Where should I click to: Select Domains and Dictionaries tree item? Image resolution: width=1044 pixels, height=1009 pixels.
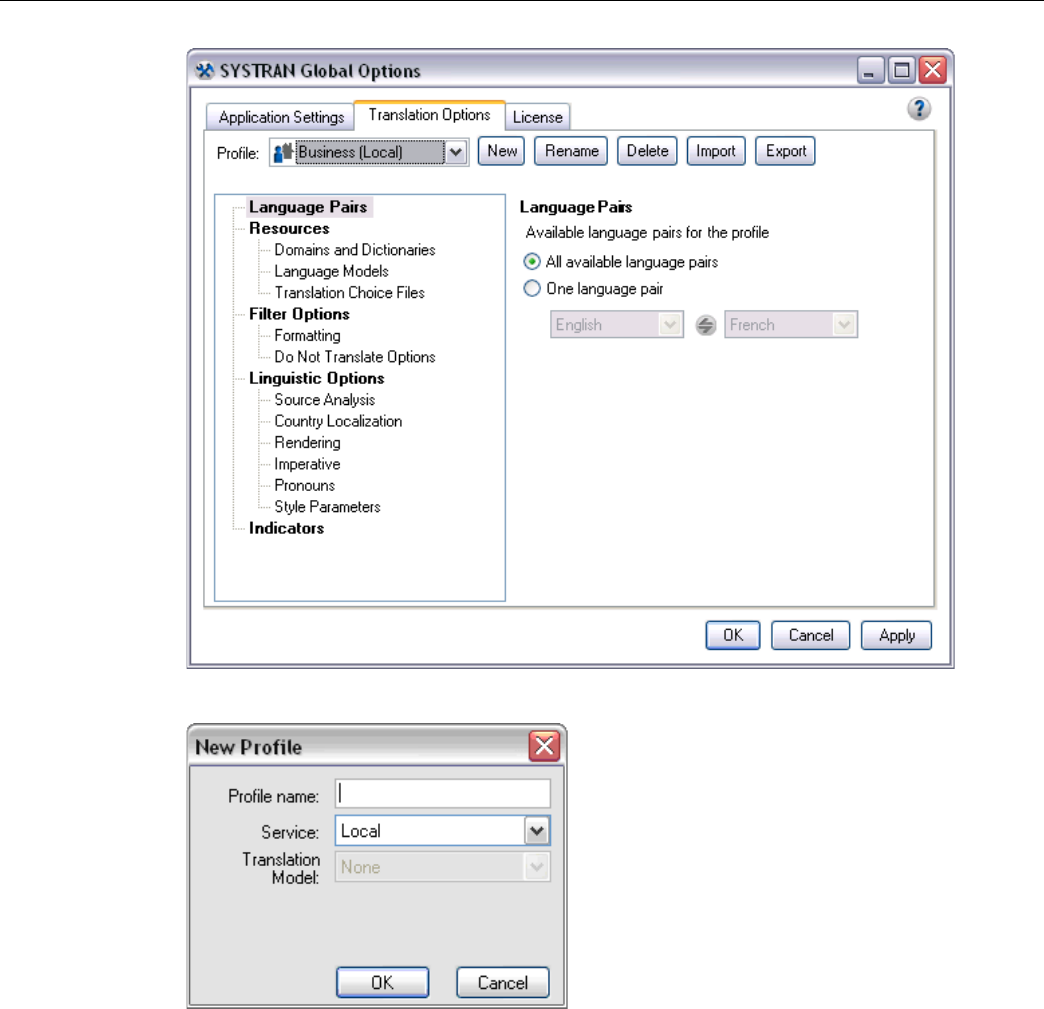355,250
